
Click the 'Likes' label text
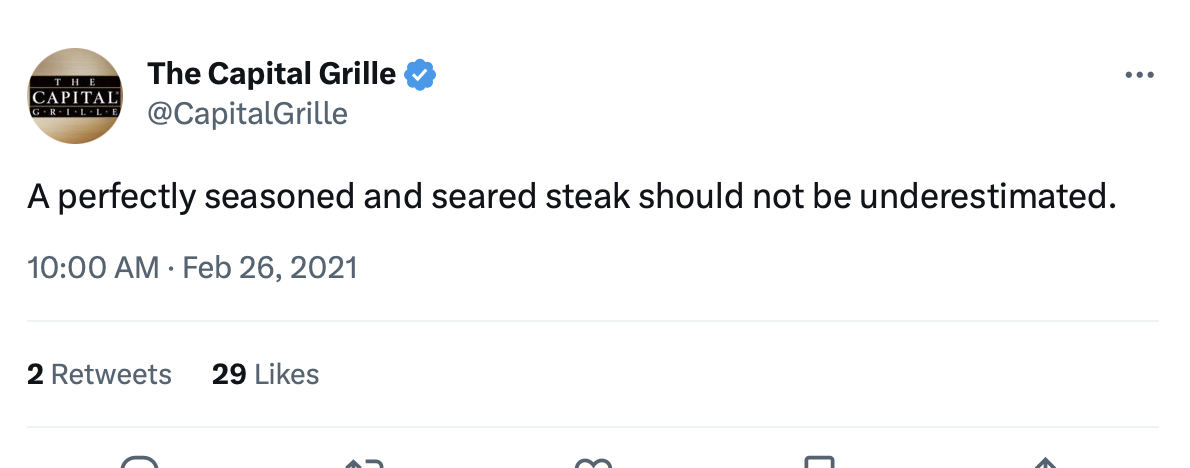tap(287, 374)
